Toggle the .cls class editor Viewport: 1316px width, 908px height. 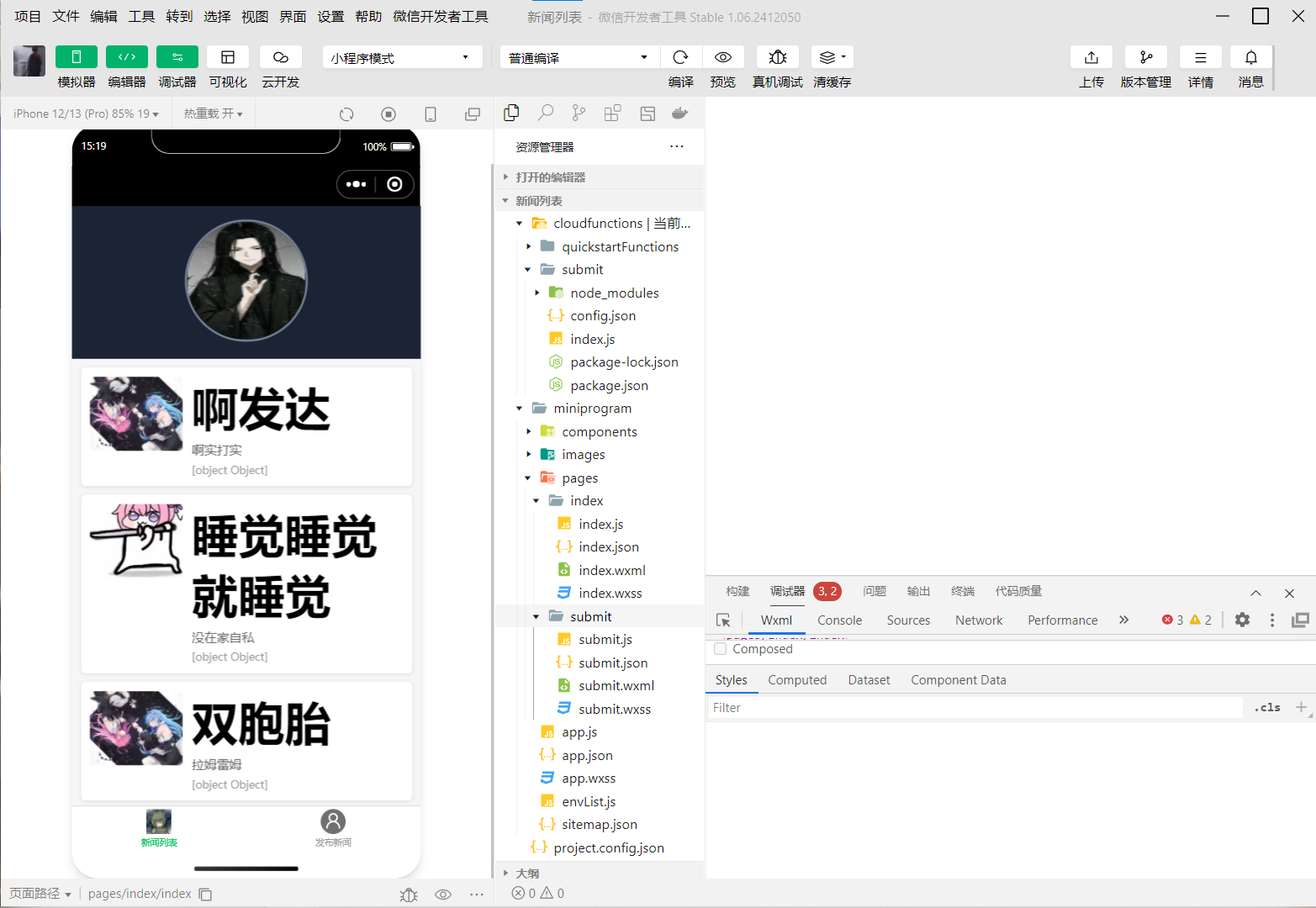coord(1267,708)
